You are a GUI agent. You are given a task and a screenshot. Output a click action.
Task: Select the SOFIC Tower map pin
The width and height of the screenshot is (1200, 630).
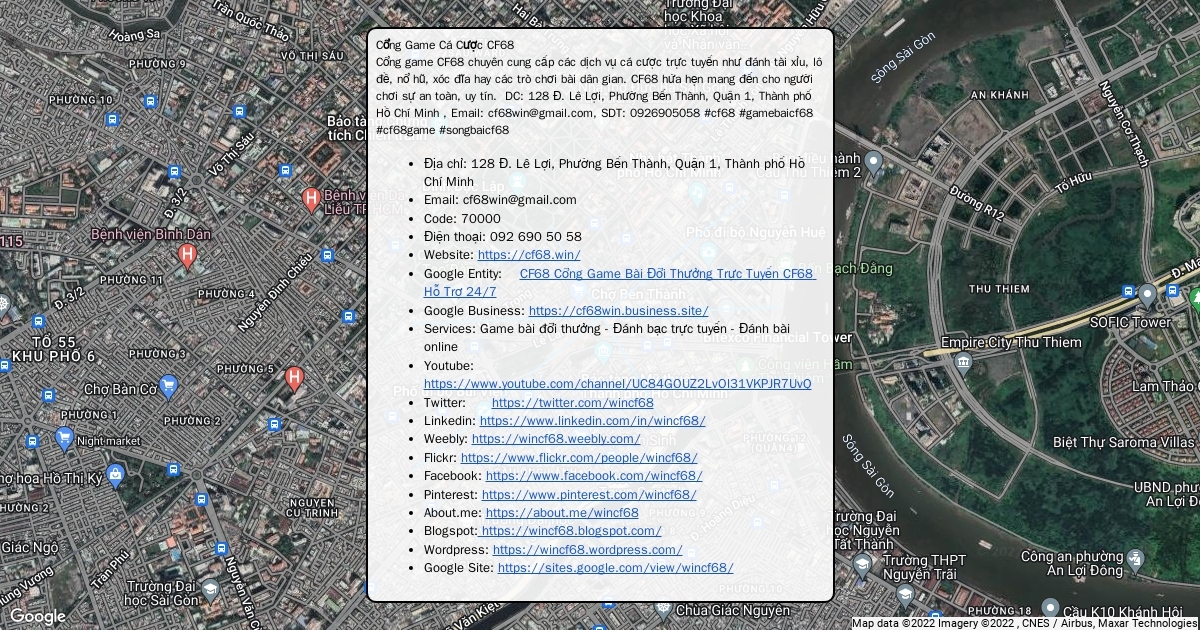[x=1147, y=295]
